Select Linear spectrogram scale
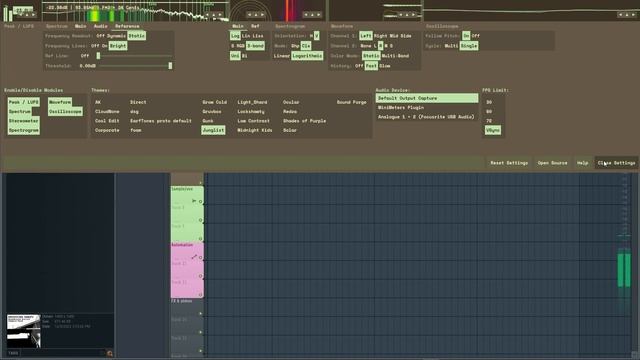 282,56
